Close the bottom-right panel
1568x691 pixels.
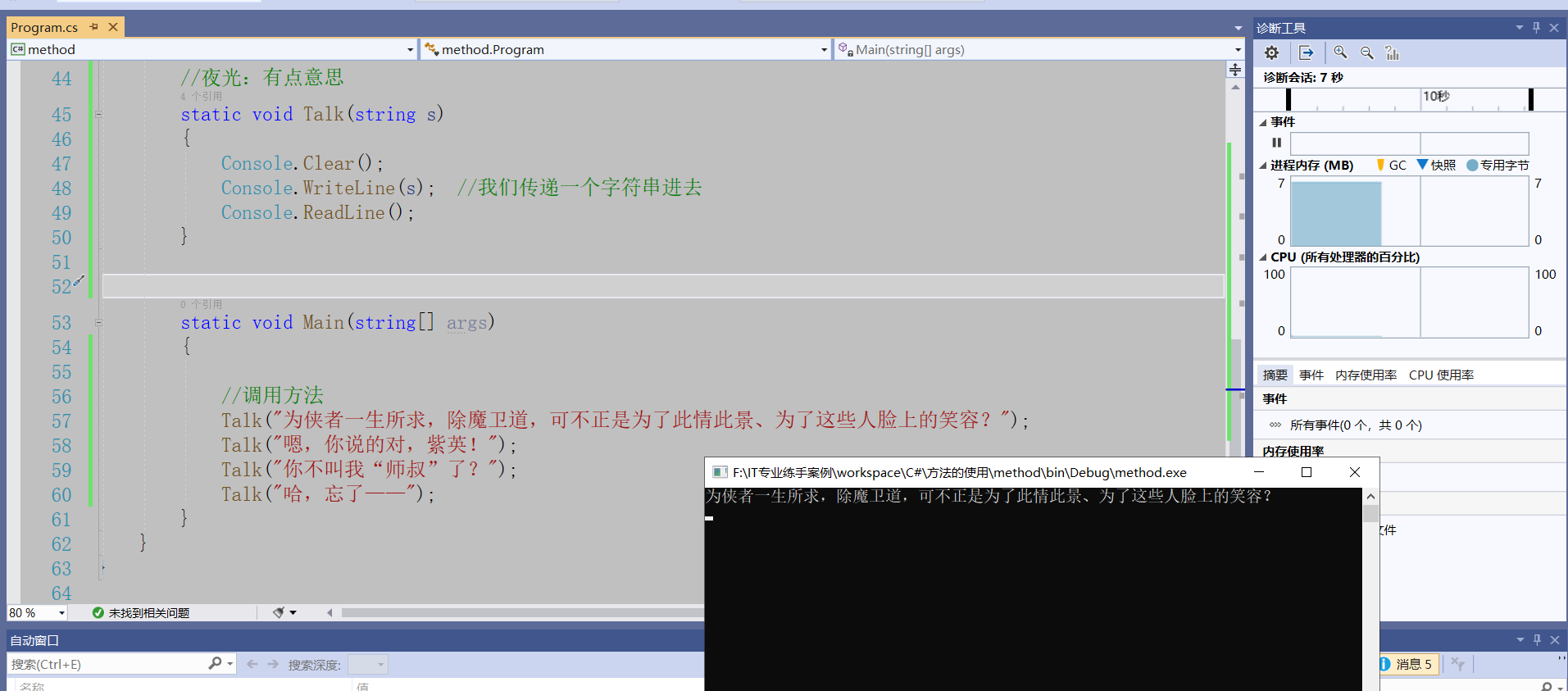pos(1555,640)
